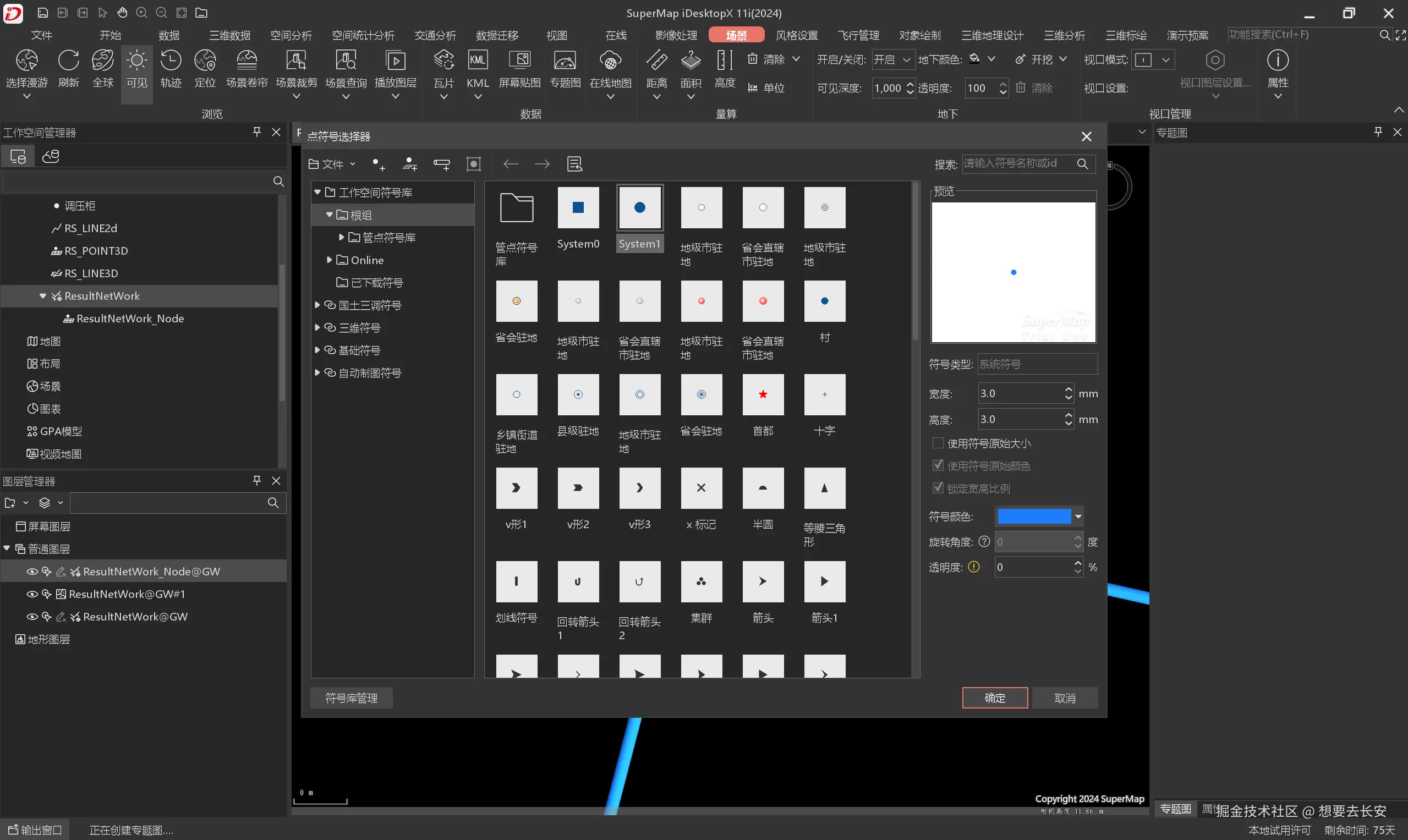Click the 全球 full globe view icon

point(103,61)
